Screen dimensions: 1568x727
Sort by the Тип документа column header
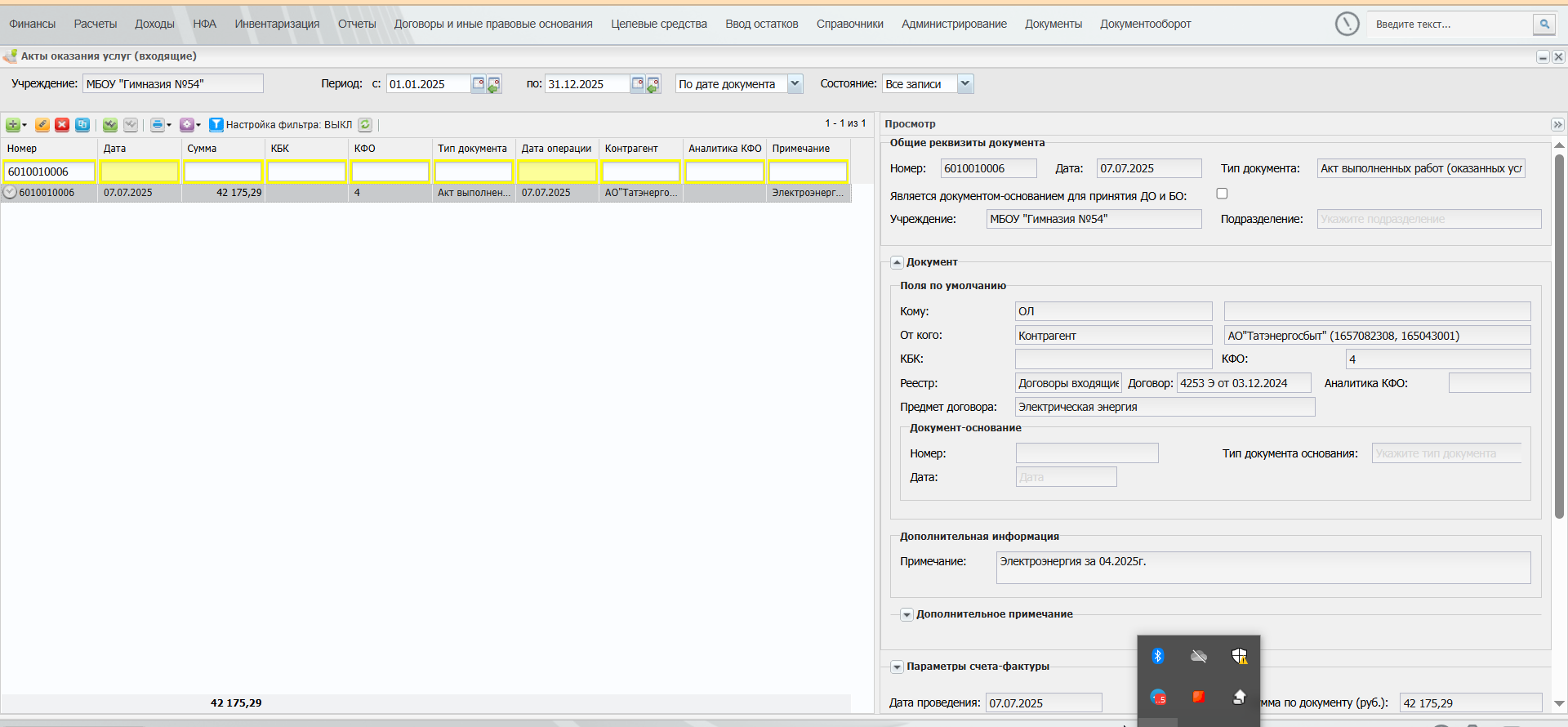click(474, 149)
